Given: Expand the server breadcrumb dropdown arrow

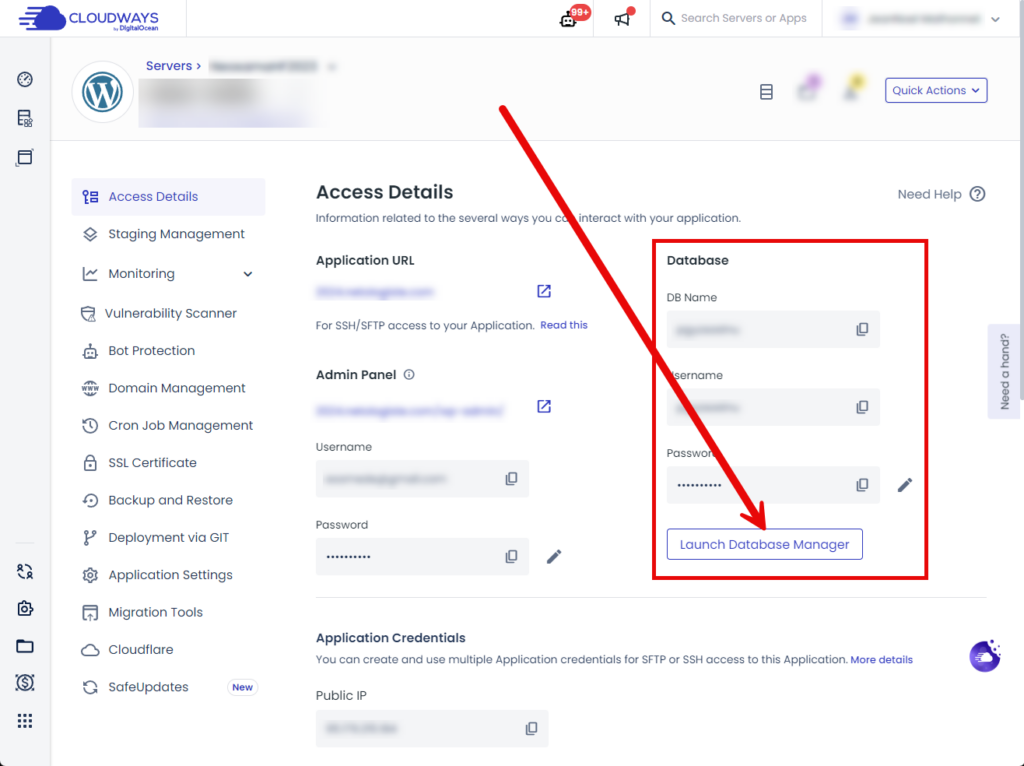Looking at the screenshot, I should pos(331,66).
